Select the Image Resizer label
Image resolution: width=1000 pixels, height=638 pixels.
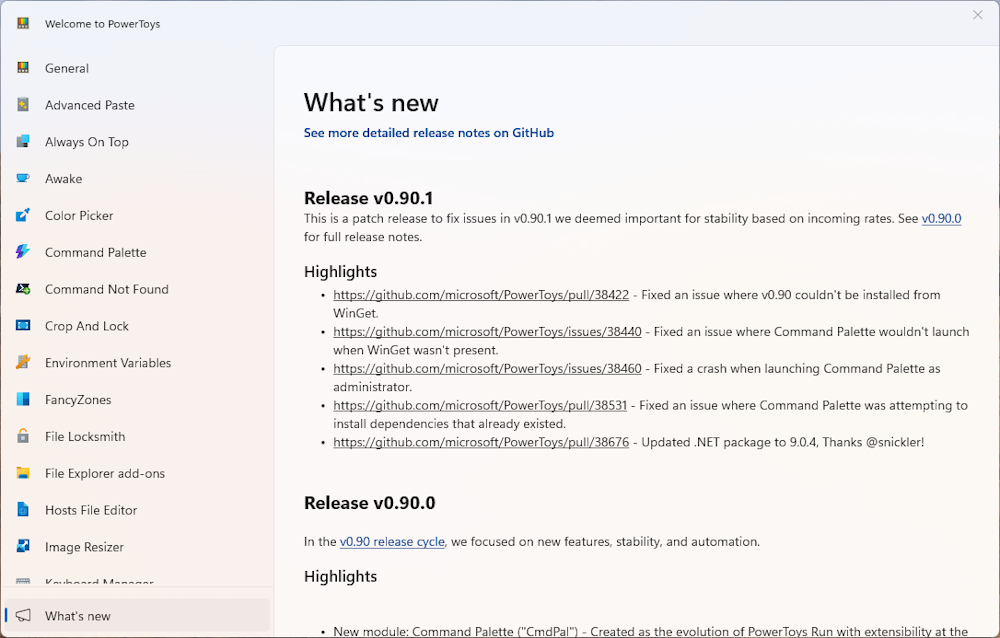(x=84, y=547)
